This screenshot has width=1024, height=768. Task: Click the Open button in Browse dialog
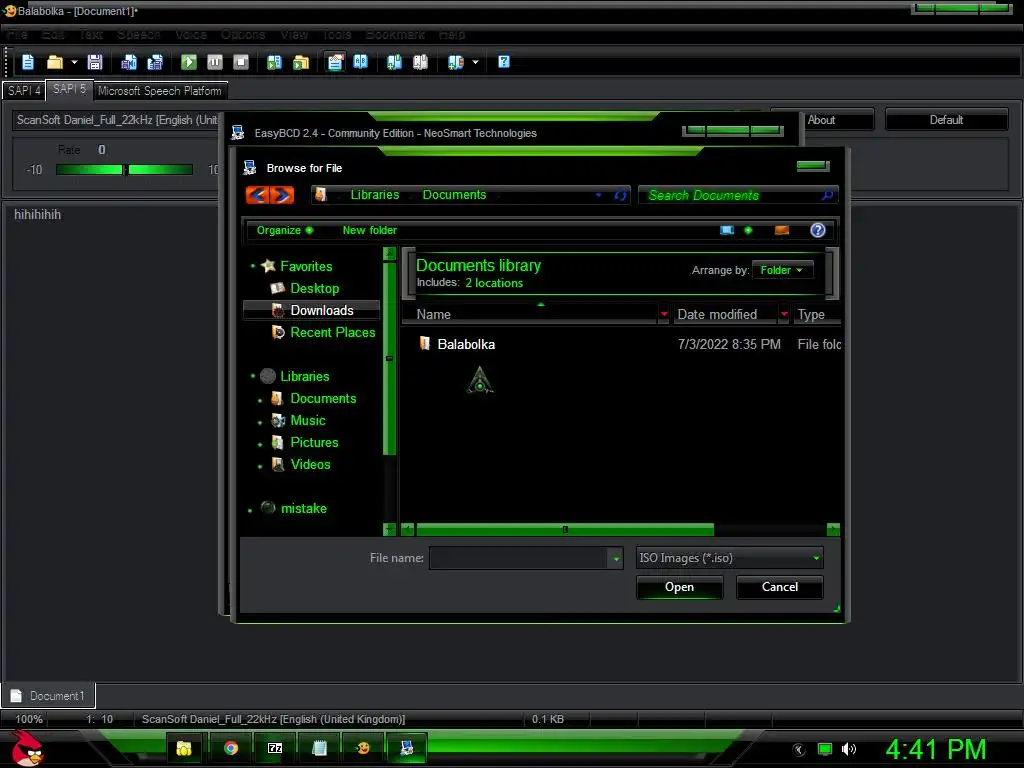[679, 587]
